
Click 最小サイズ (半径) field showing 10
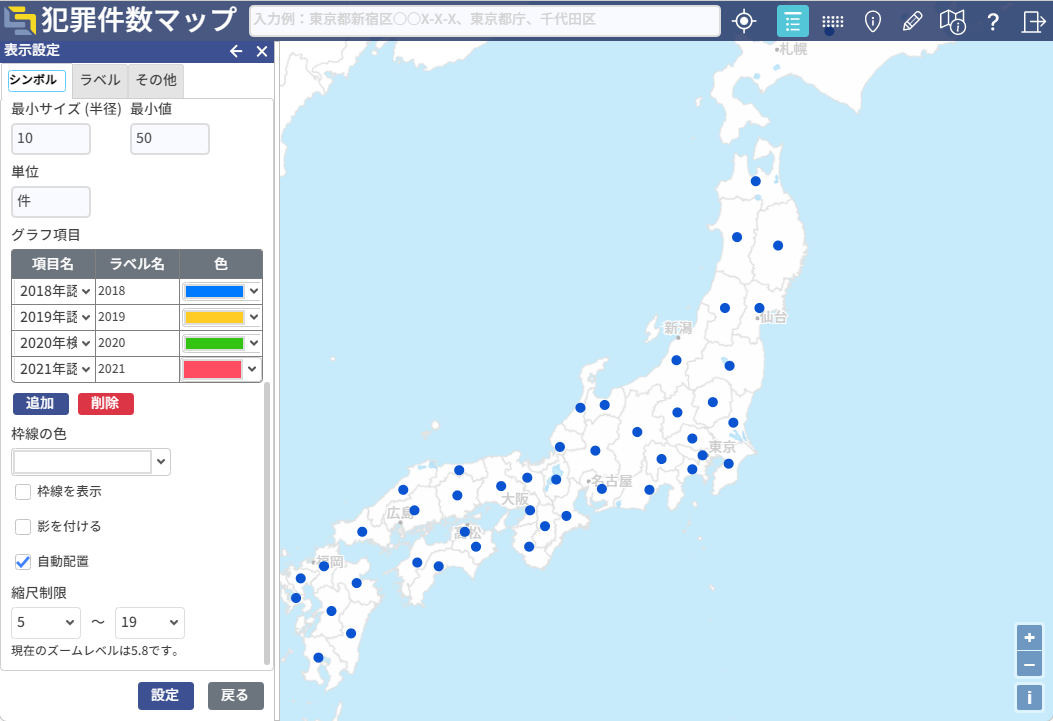click(x=51, y=139)
